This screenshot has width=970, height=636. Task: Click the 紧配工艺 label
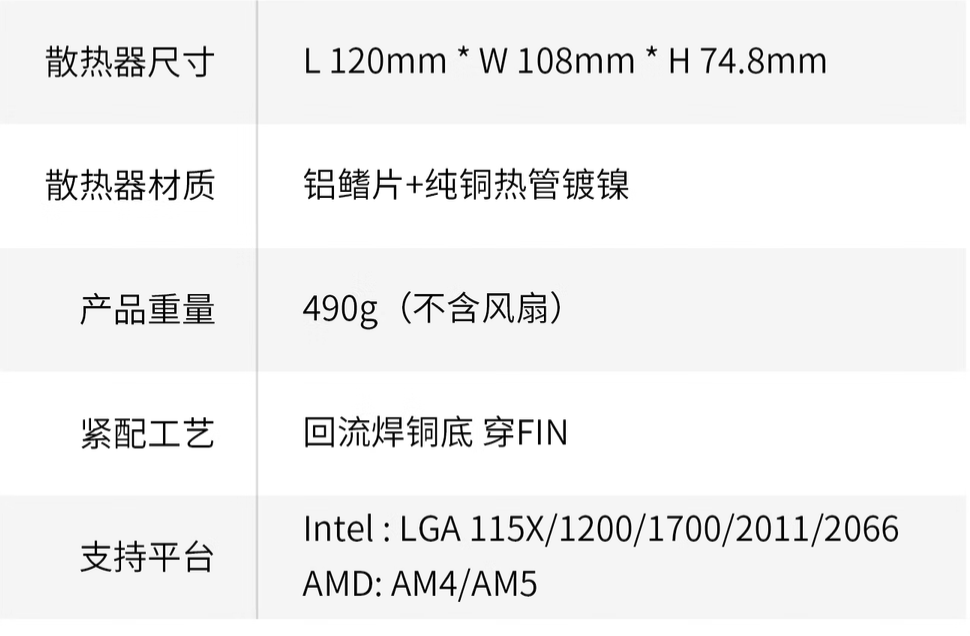coord(147,432)
